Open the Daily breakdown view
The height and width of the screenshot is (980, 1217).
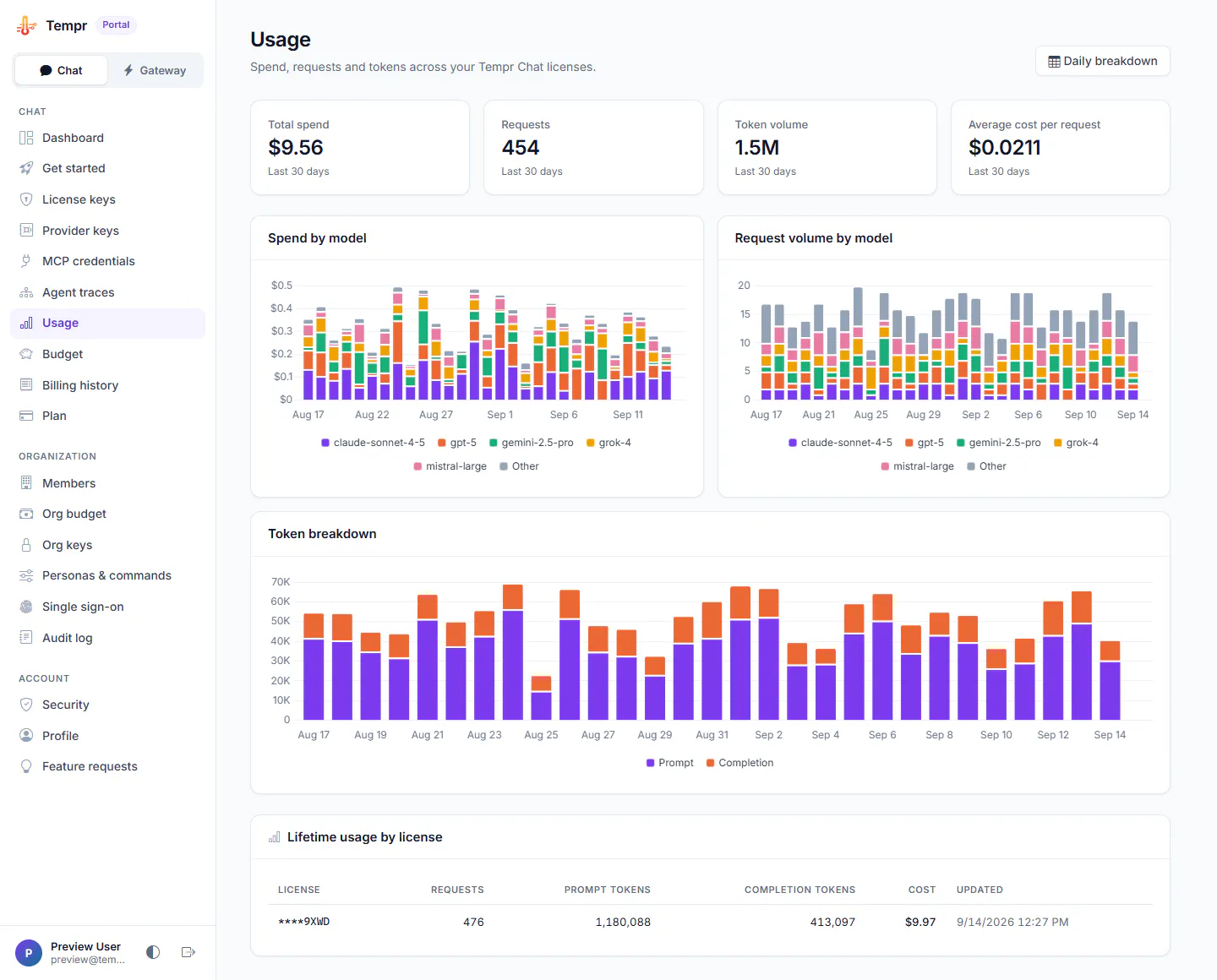coord(1103,61)
